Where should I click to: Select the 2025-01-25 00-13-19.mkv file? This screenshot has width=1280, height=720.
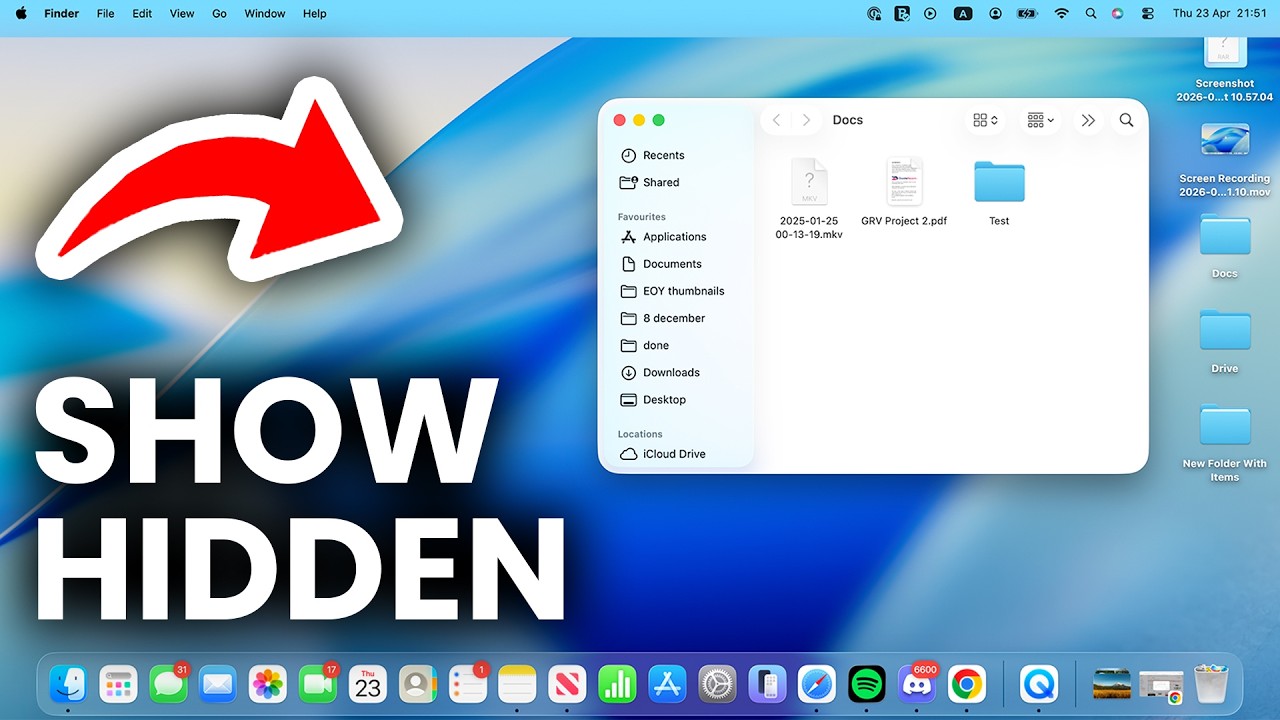click(809, 198)
